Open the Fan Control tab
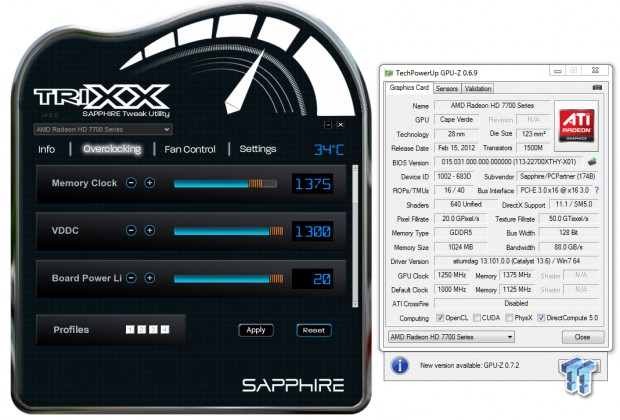The height and width of the screenshot is (420, 620). 190,149
